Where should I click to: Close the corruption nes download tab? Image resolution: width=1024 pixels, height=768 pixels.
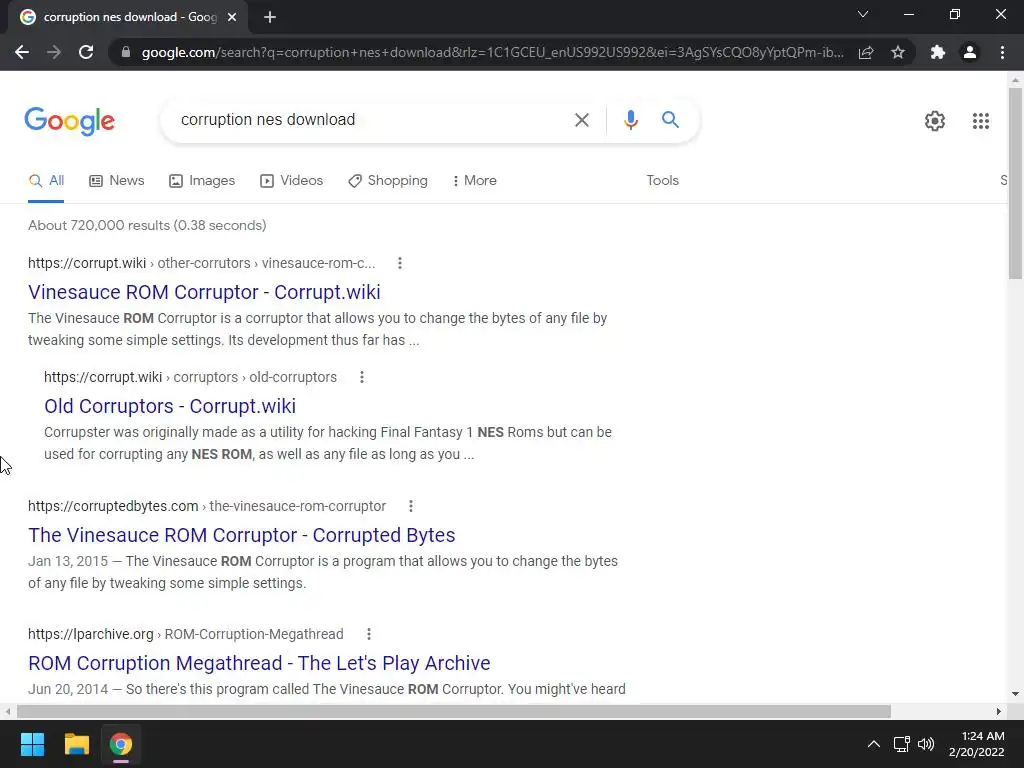tap(232, 17)
